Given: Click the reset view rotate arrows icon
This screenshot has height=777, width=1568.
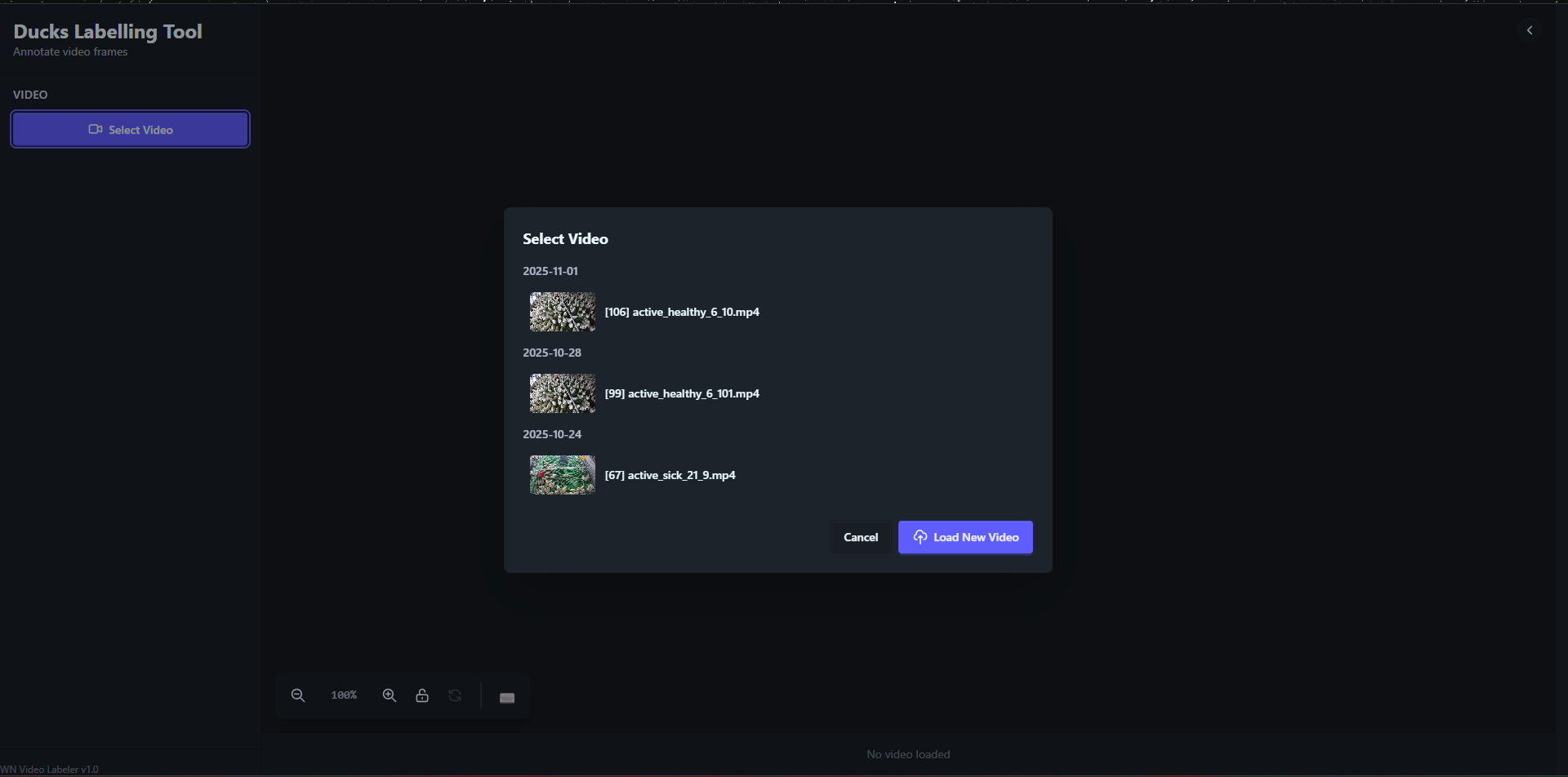Looking at the screenshot, I should tap(455, 695).
